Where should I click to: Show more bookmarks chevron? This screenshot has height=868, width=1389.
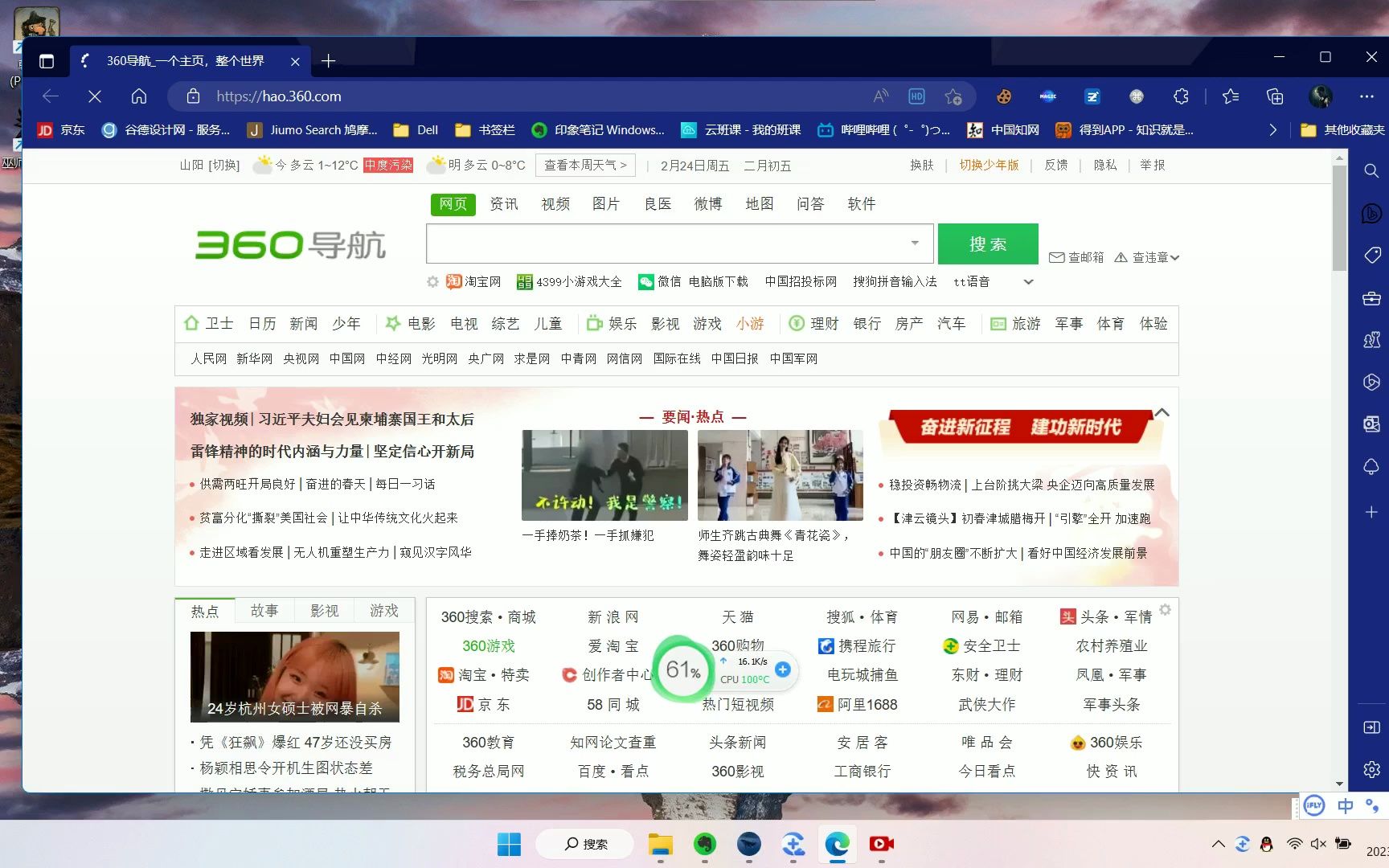[x=1272, y=130]
